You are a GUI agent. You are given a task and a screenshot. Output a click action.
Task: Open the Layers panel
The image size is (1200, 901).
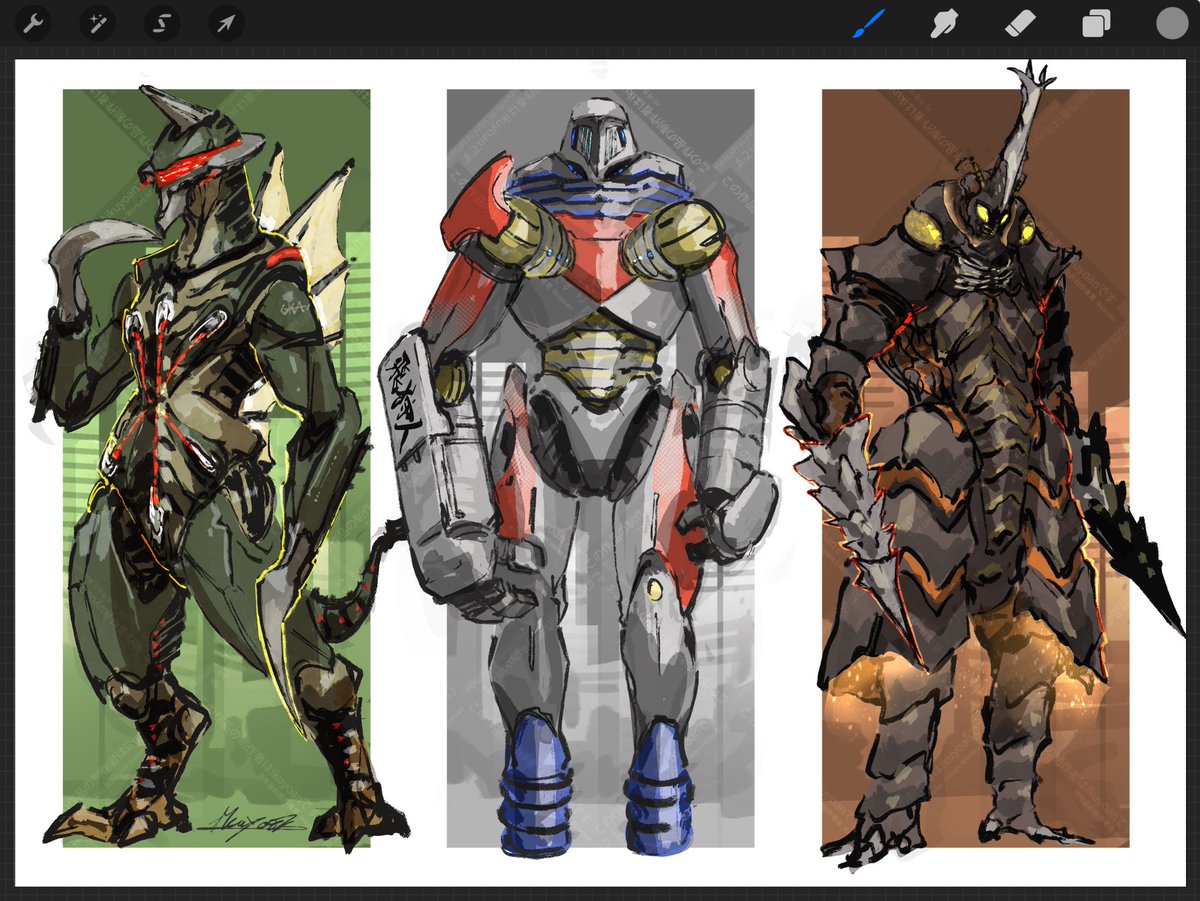[x=1096, y=23]
